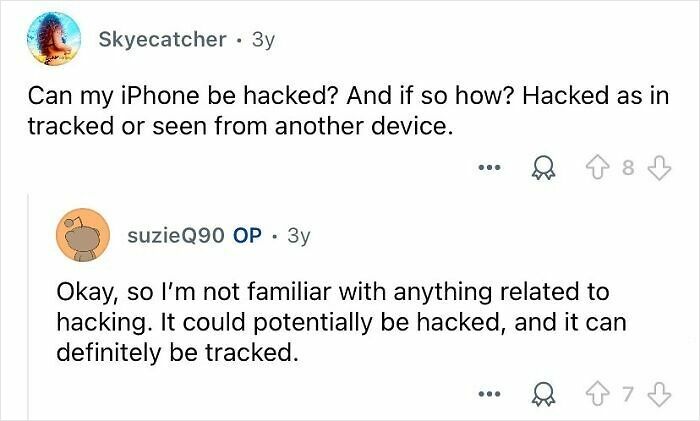Visit the suzieQ90 username link

(x=176, y=235)
